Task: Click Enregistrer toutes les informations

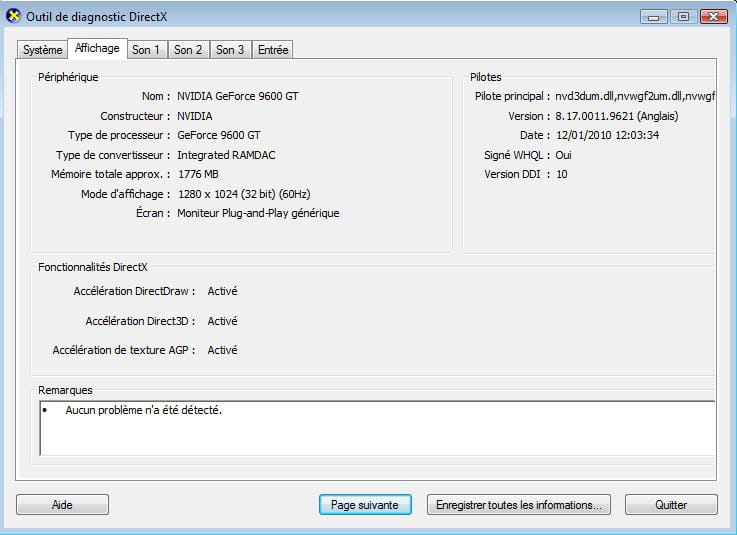Action: pyautogui.click(x=518, y=505)
